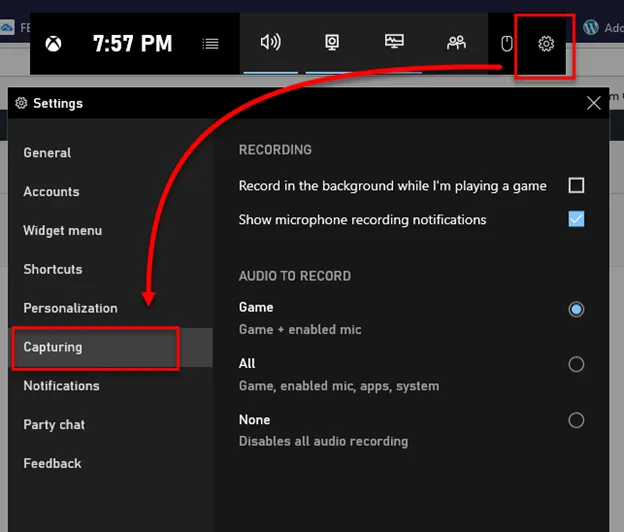Toggle the Capture widget icon

(x=332, y=42)
